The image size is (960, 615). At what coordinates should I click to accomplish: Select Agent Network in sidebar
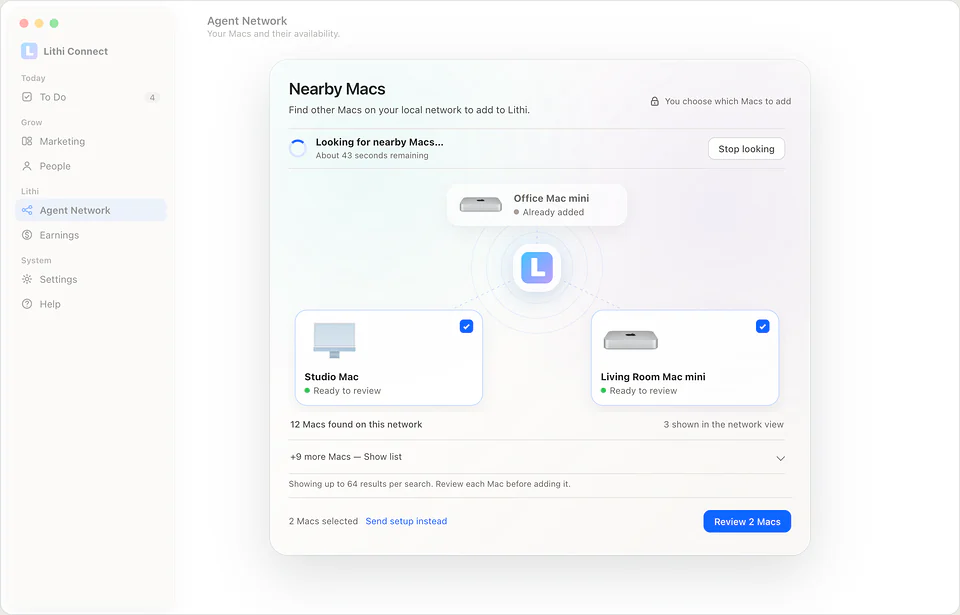click(x=91, y=210)
